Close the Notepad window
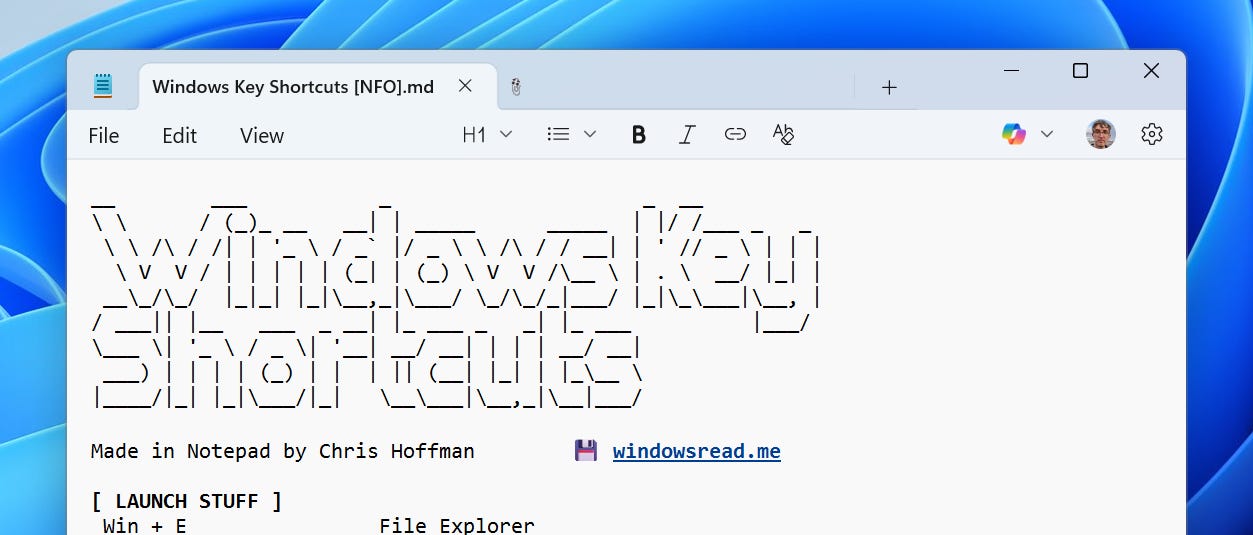The image size is (1253, 535). [x=1151, y=71]
